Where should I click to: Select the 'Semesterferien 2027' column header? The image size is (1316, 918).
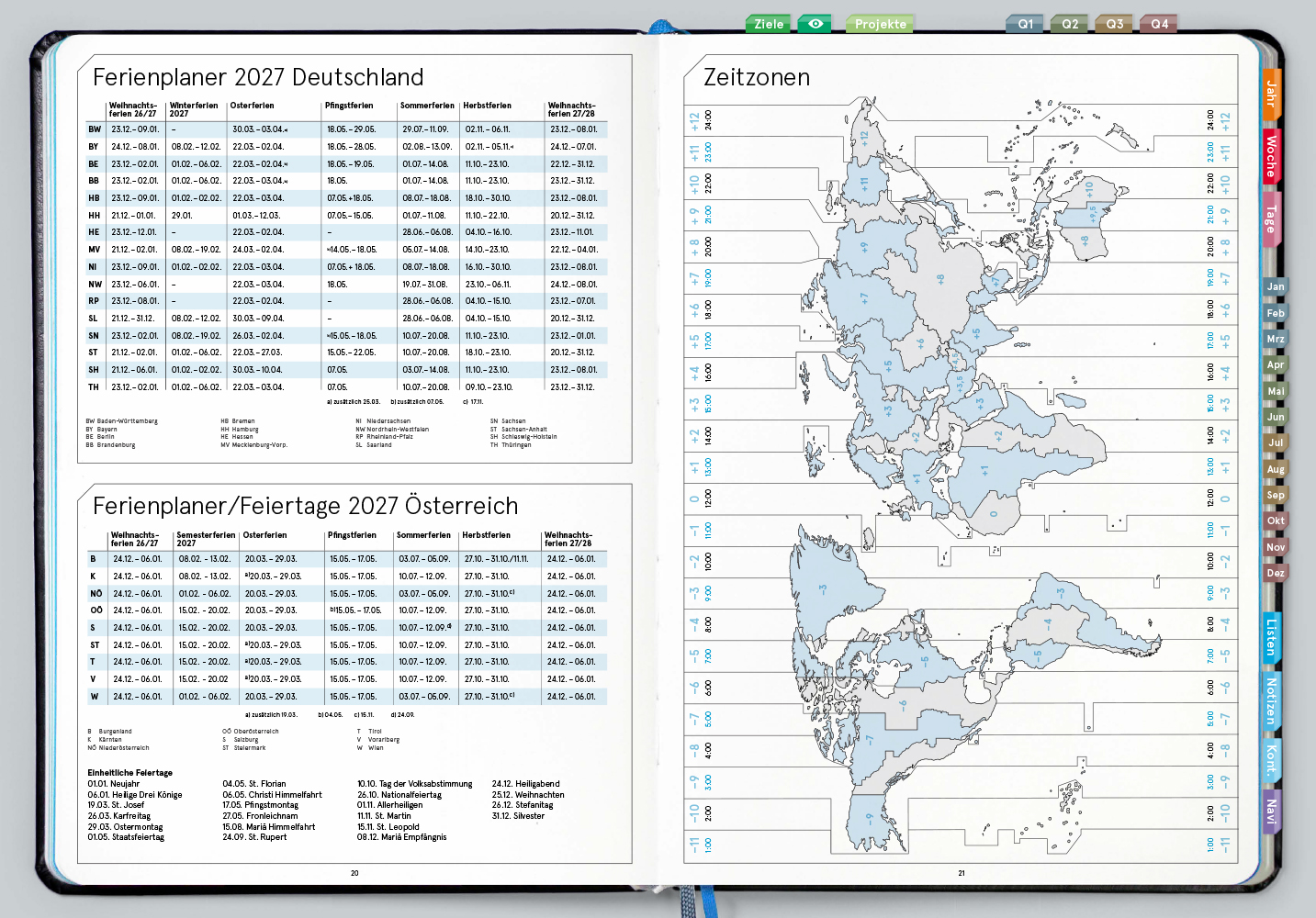(x=206, y=539)
